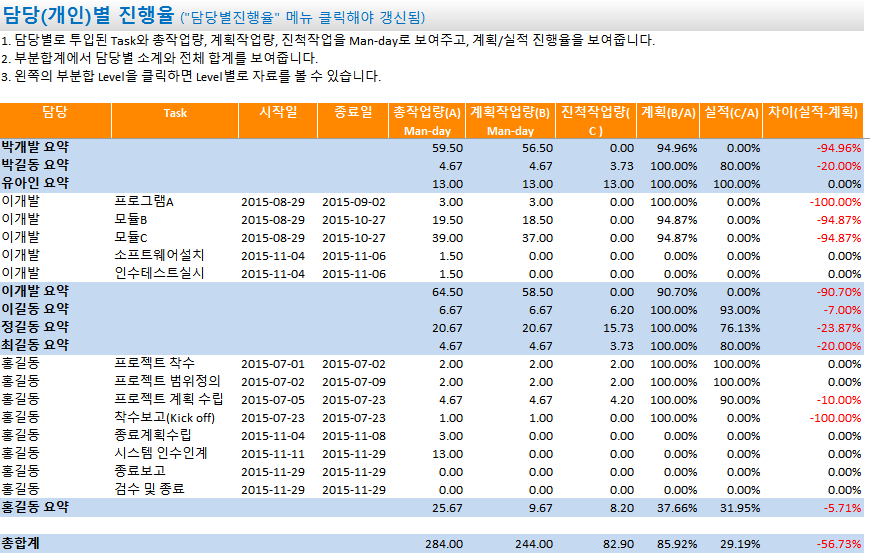Click the -56.73% total difference cell
Viewport: 870px width, 557px height.
[x=839, y=544]
